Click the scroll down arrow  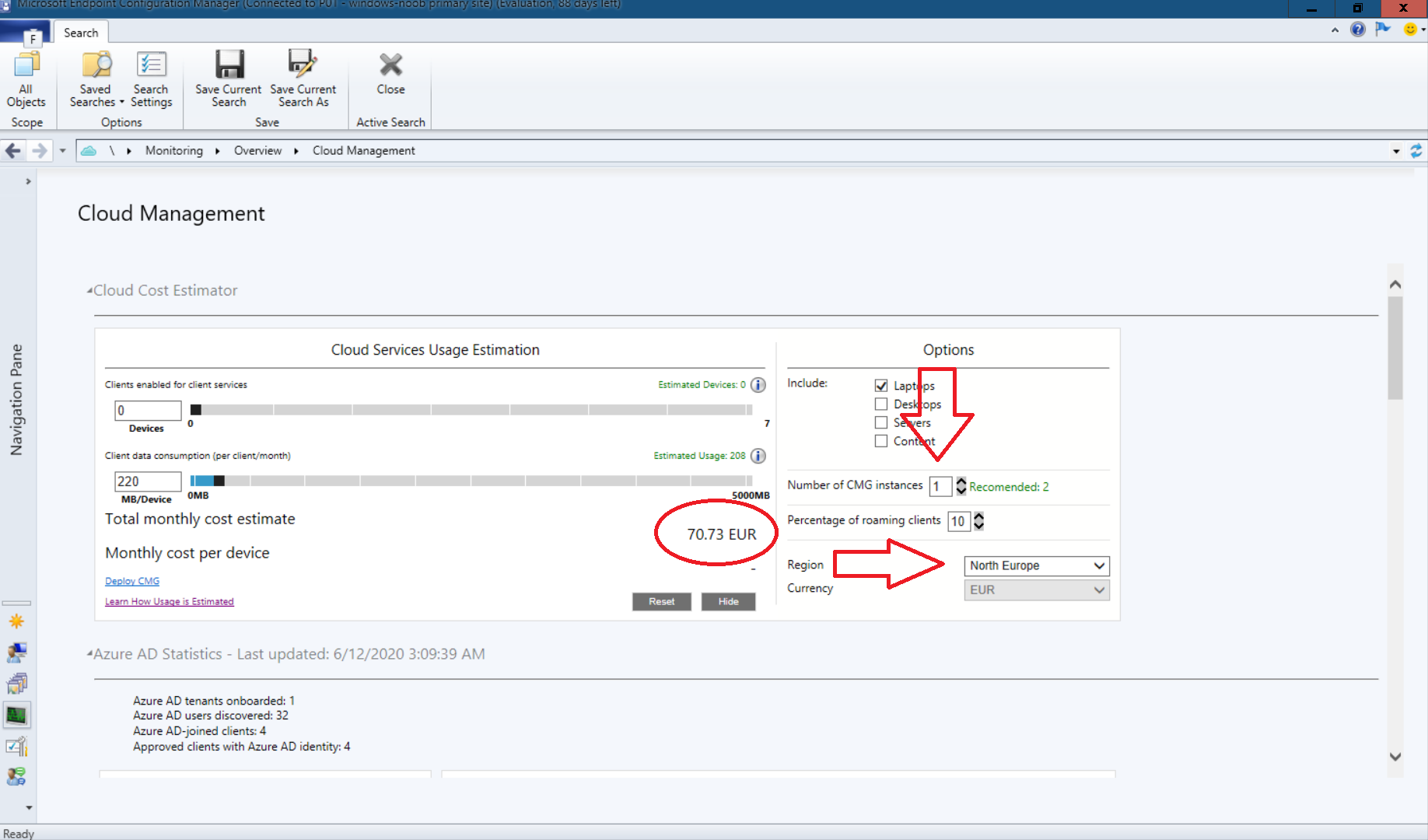tap(1395, 756)
